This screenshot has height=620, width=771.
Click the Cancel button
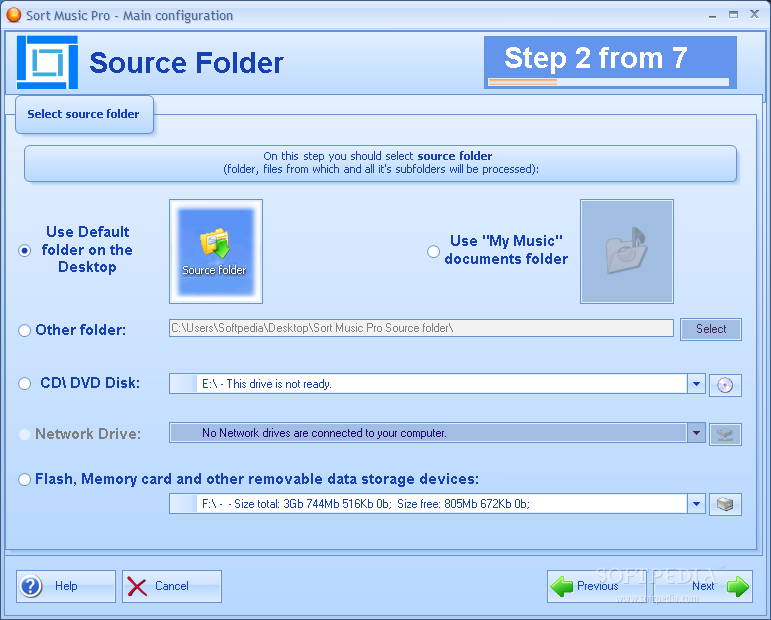click(x=172, y=586)
